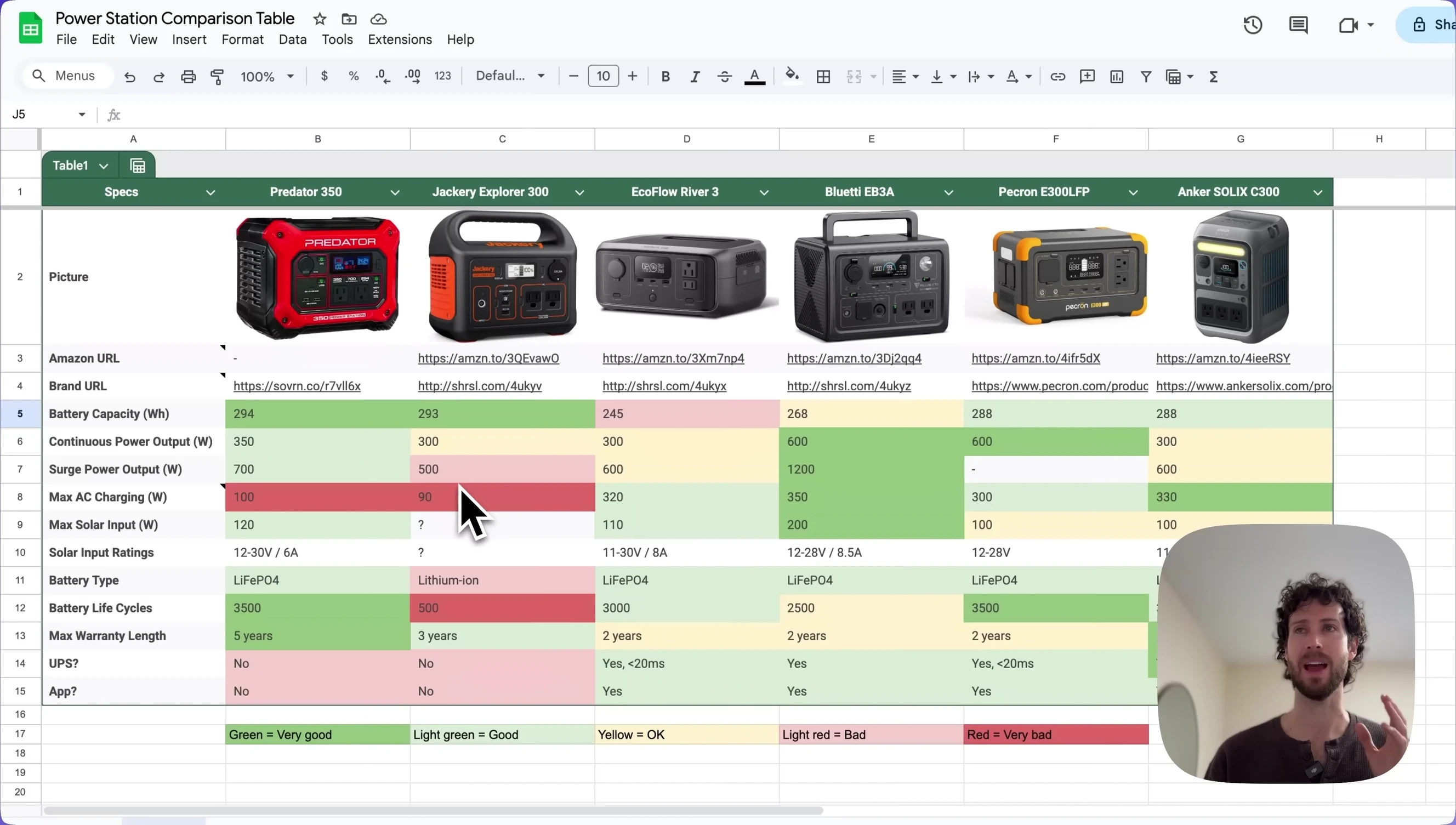Image resolution: width=1456 pixels, height=825 pixels.
Task: Toggle italic formatting
Action: point(695,77)
